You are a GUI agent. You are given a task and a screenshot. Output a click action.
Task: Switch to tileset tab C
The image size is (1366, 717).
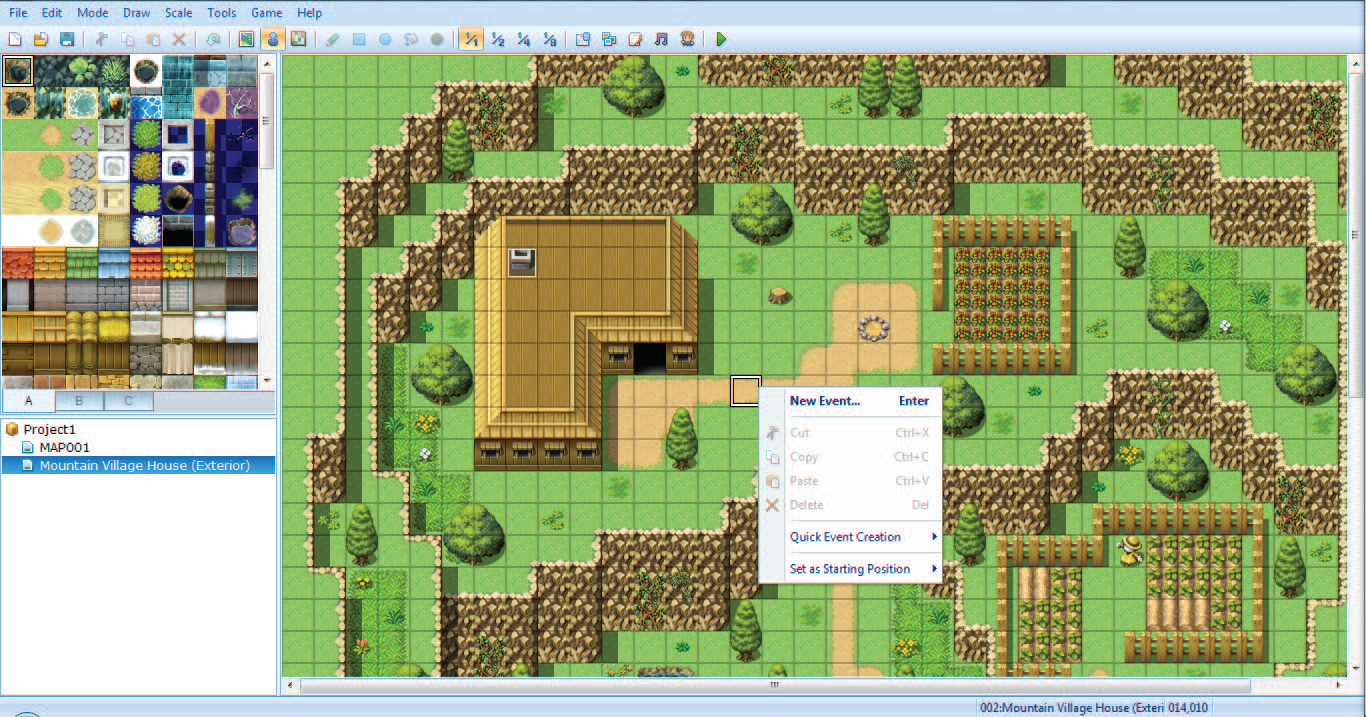point(128,401)
